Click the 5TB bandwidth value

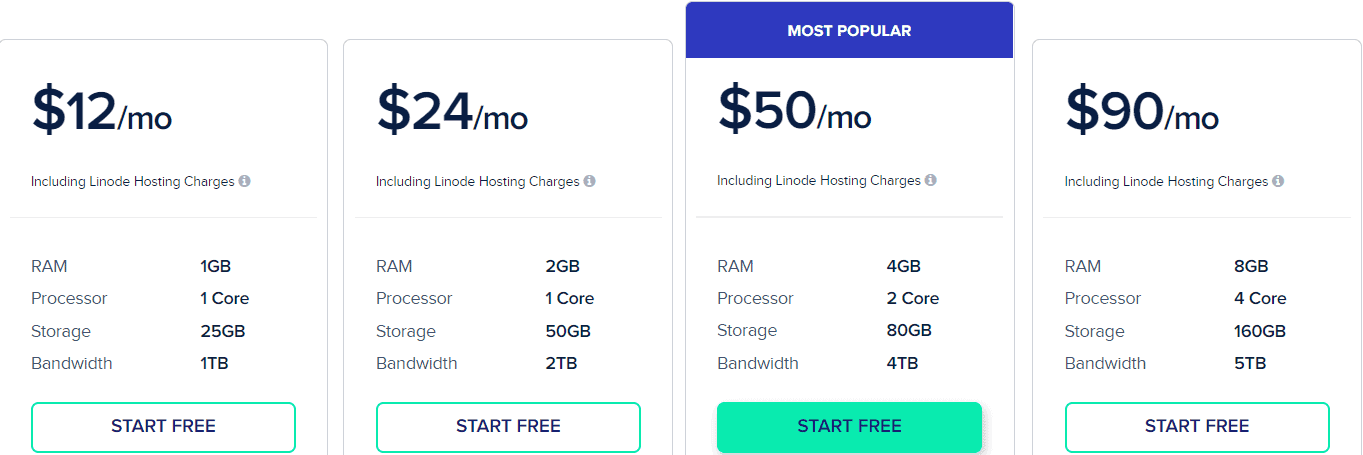1250,363
